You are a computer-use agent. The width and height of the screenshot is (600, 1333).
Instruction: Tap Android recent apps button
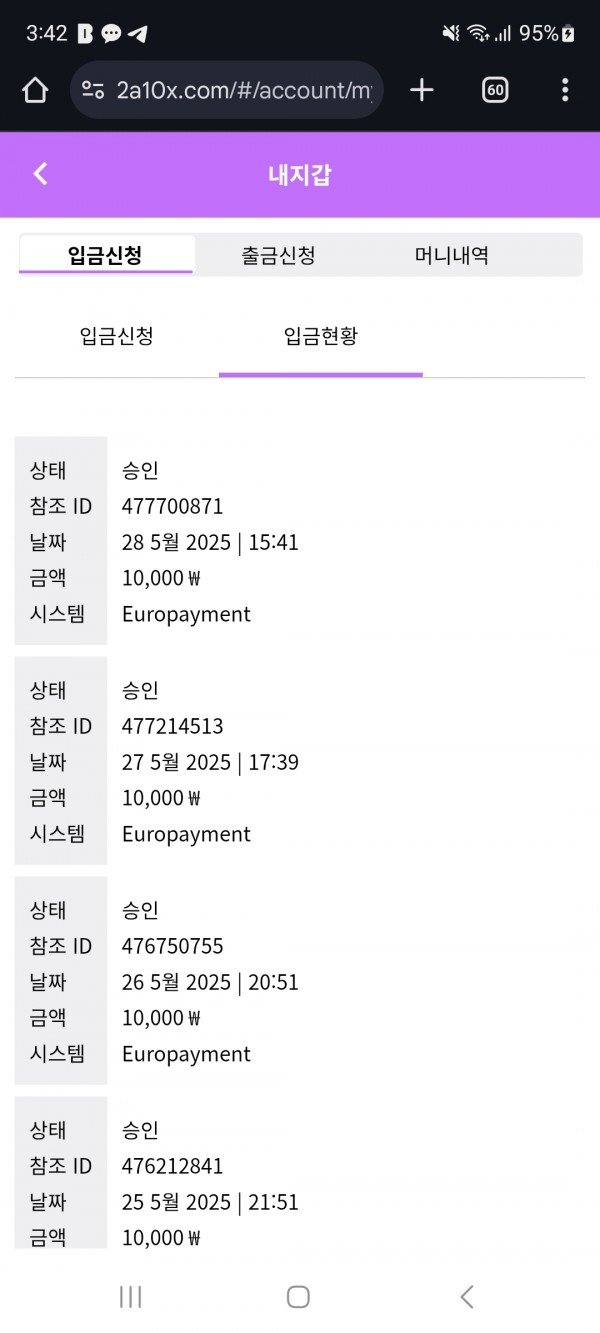[x=130, y=1297]
